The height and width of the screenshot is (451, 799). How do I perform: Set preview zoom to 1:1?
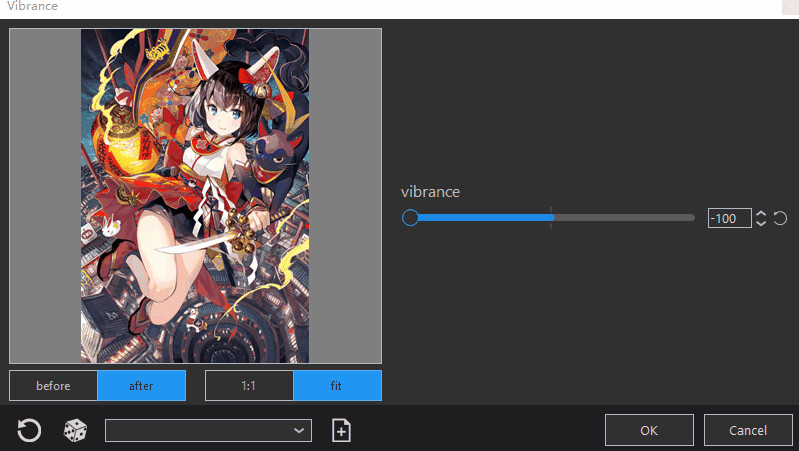click(249, 386)
